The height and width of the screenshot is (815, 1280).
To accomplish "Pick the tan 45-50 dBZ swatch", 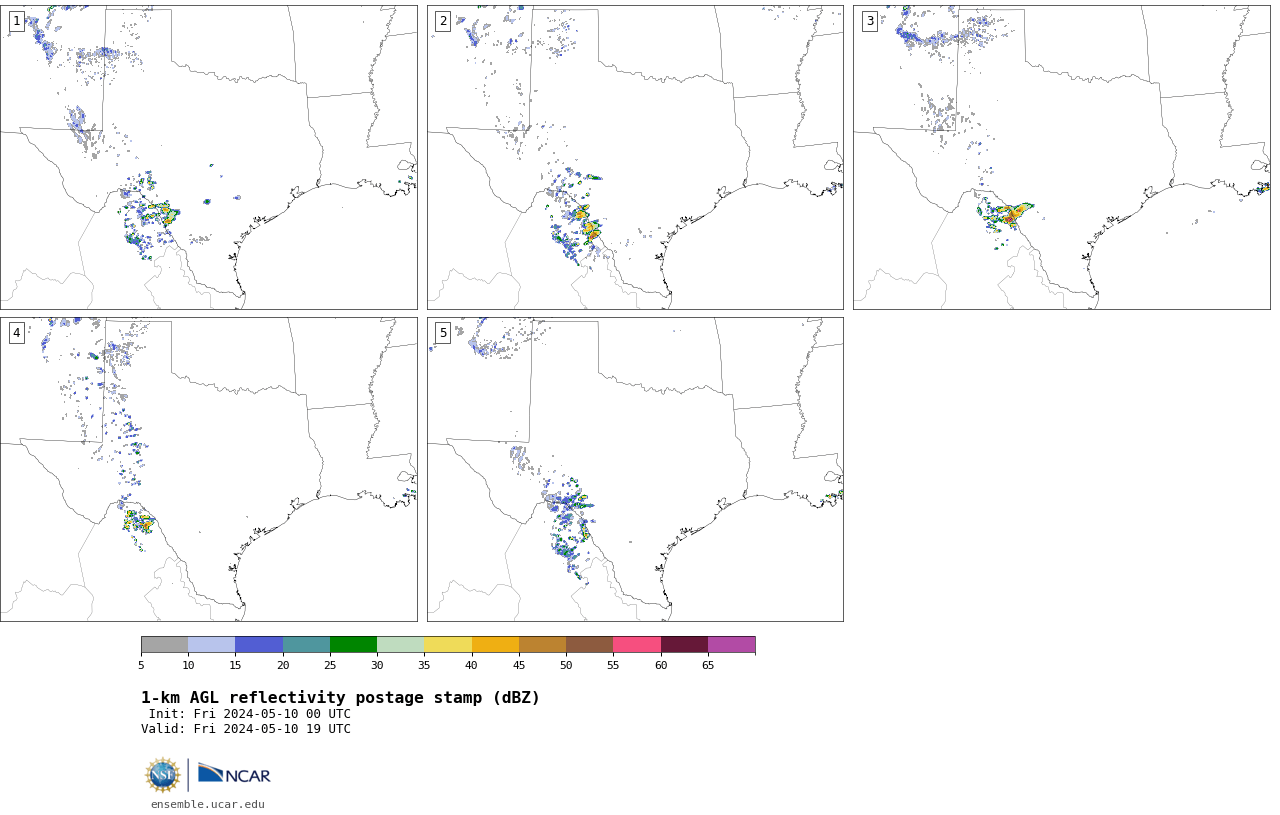I will [x=542, y=644].
